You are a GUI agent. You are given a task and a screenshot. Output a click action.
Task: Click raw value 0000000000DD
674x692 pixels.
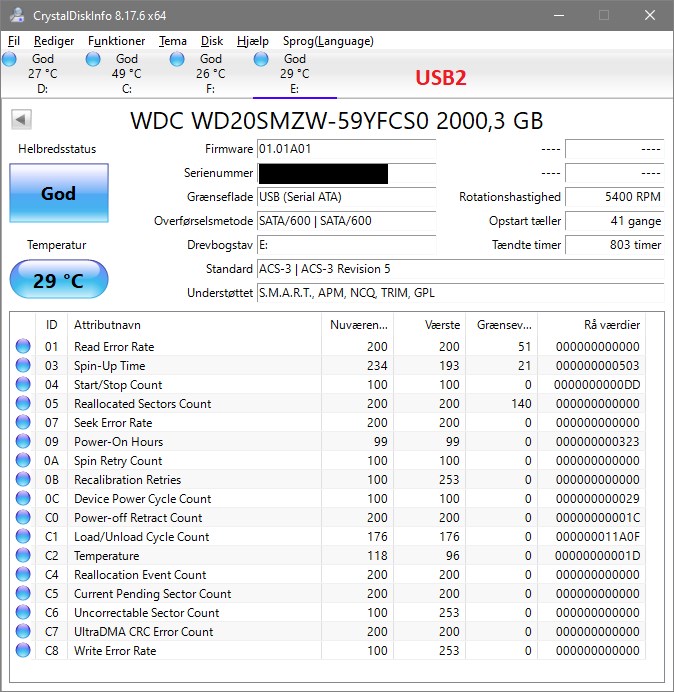pyautogui.click(x=597, y=385)
